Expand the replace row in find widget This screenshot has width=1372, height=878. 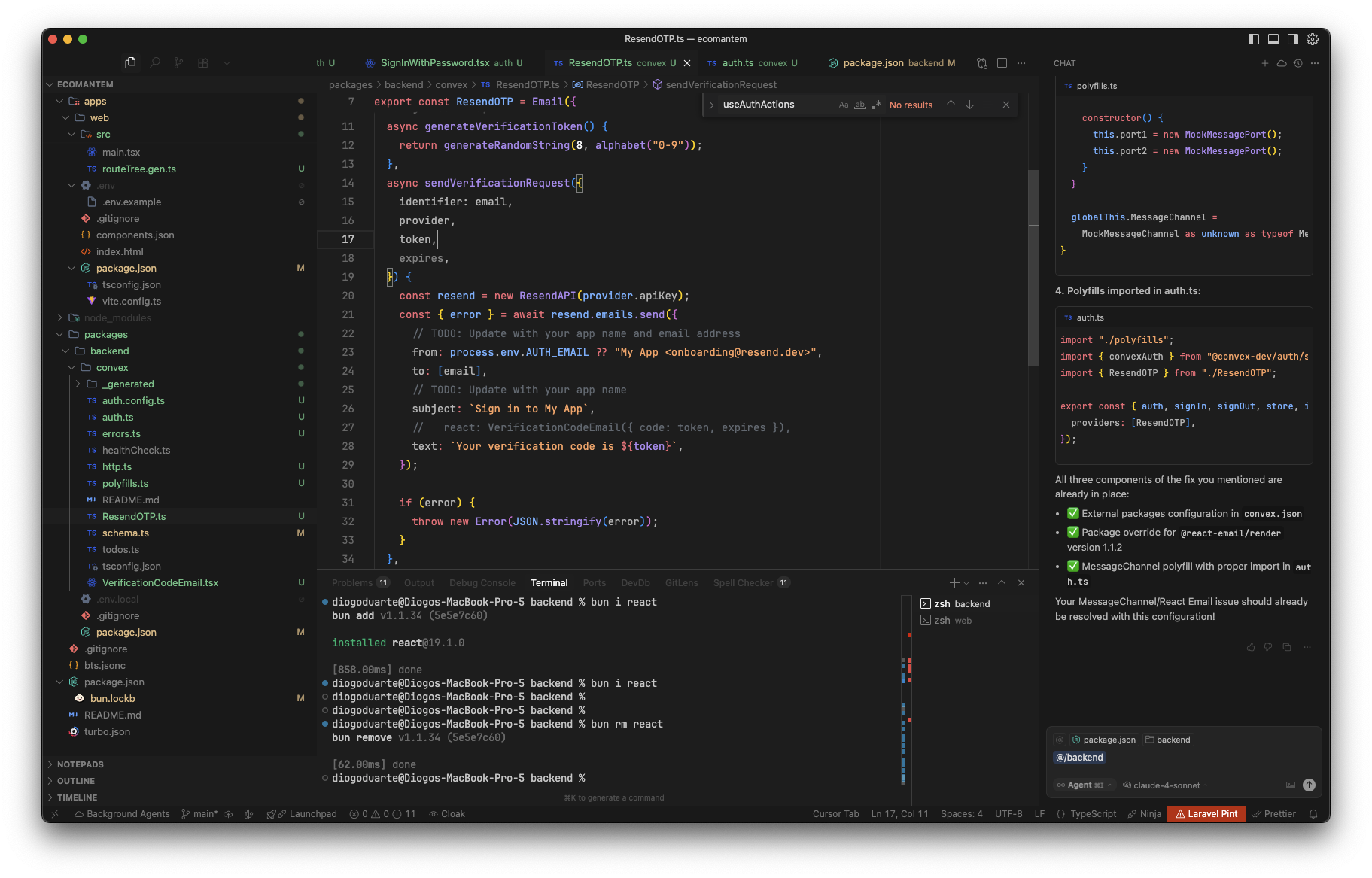(711, 105)
